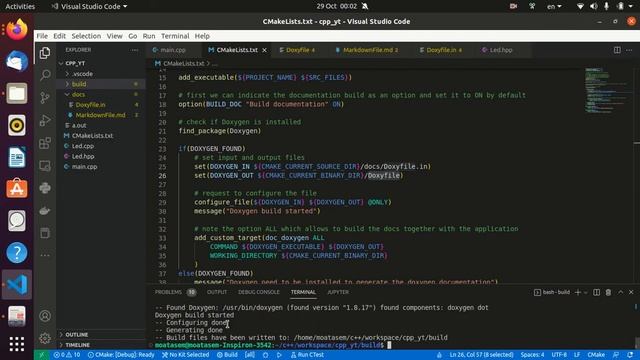Screen dimensions: 640x360
Task: Run CTest from status bar
Action: point(307,355)
